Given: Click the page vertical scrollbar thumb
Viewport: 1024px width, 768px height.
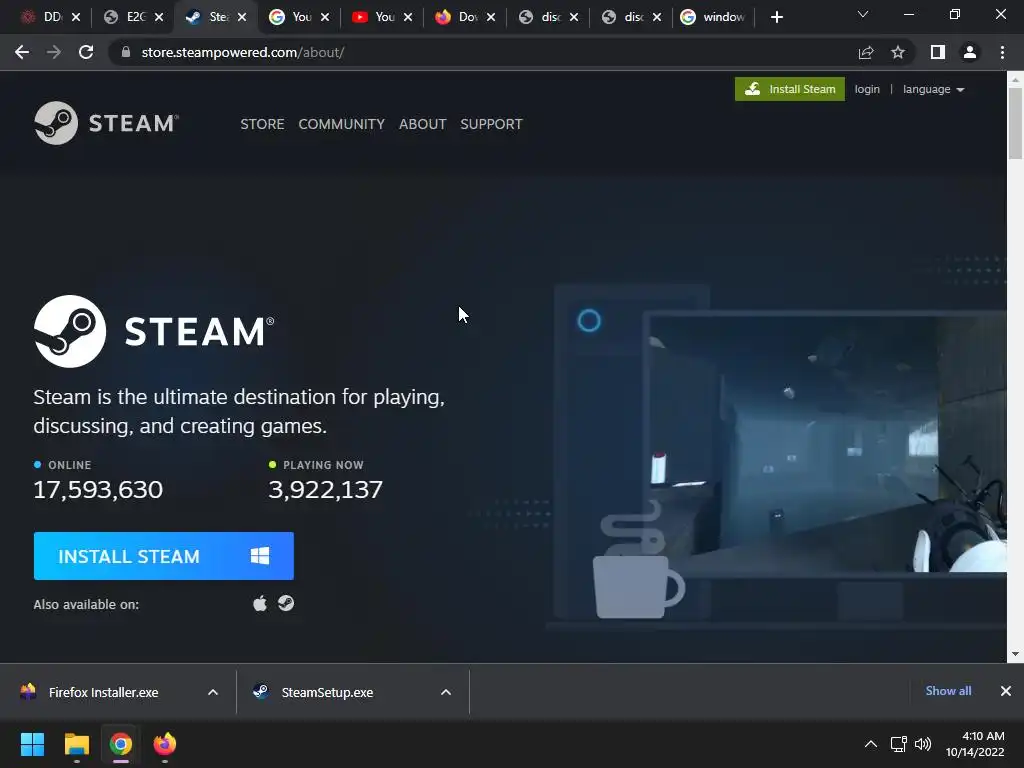Looking at the screenshot, I should [x=1015, y=123].
